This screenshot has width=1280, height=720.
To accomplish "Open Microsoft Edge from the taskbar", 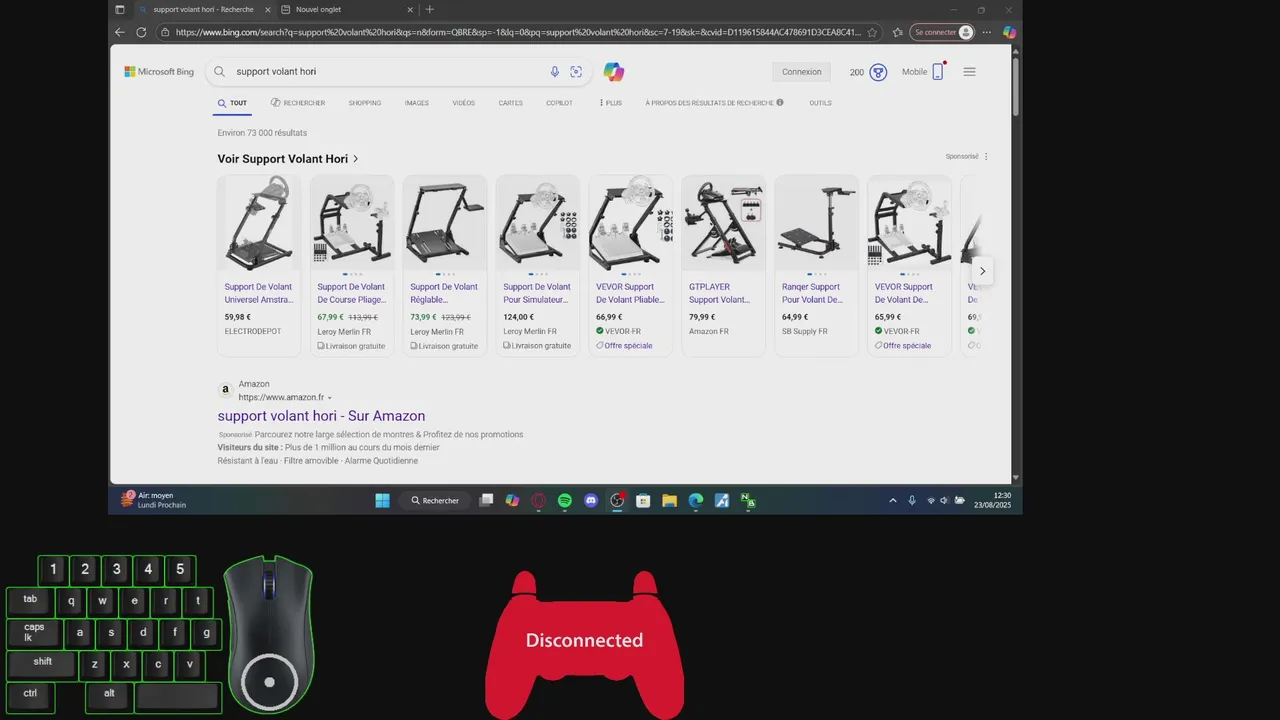I will (x=696, y=500).
